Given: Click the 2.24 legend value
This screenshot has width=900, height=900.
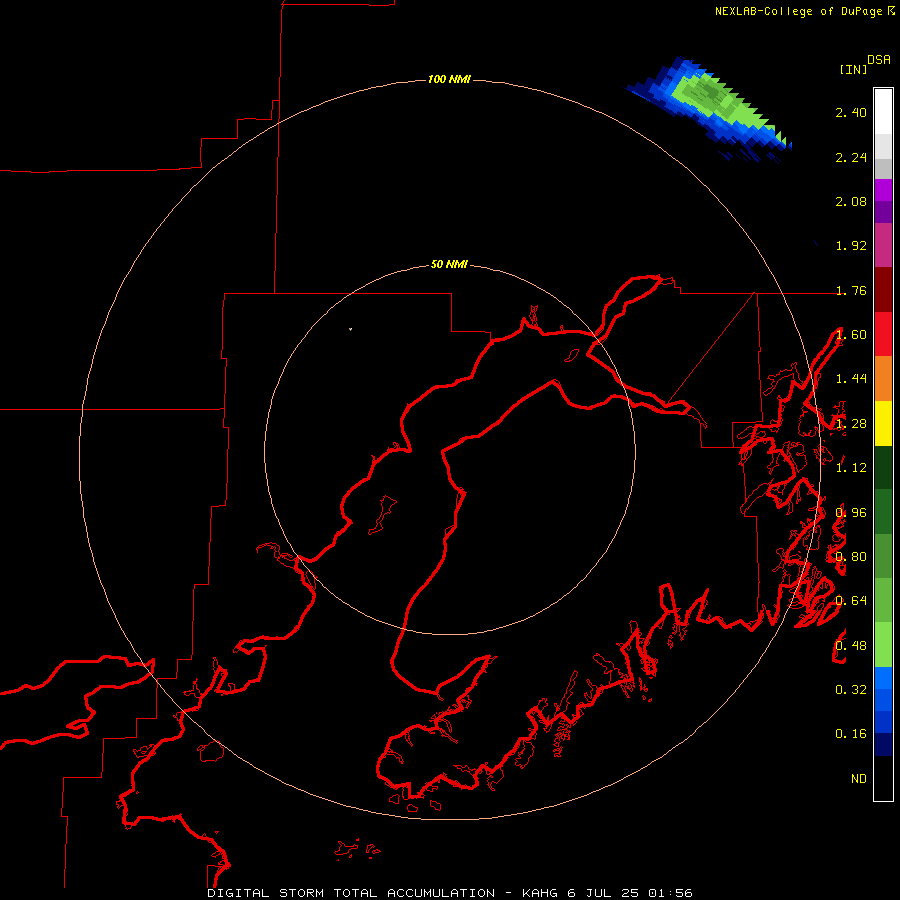Looking at the screenshot, I should point(851,157).
